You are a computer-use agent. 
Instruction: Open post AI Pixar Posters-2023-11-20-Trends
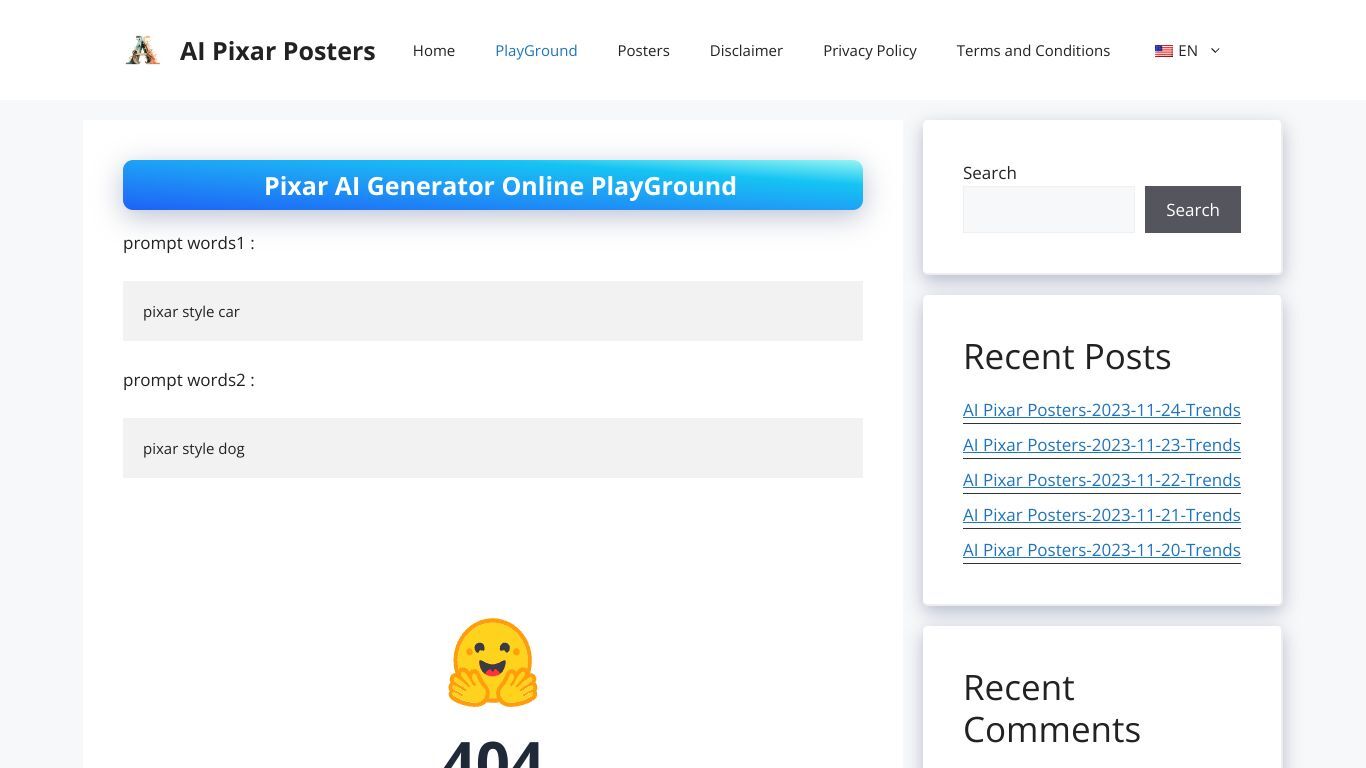pyautogui.click(x=1102, y=550)
